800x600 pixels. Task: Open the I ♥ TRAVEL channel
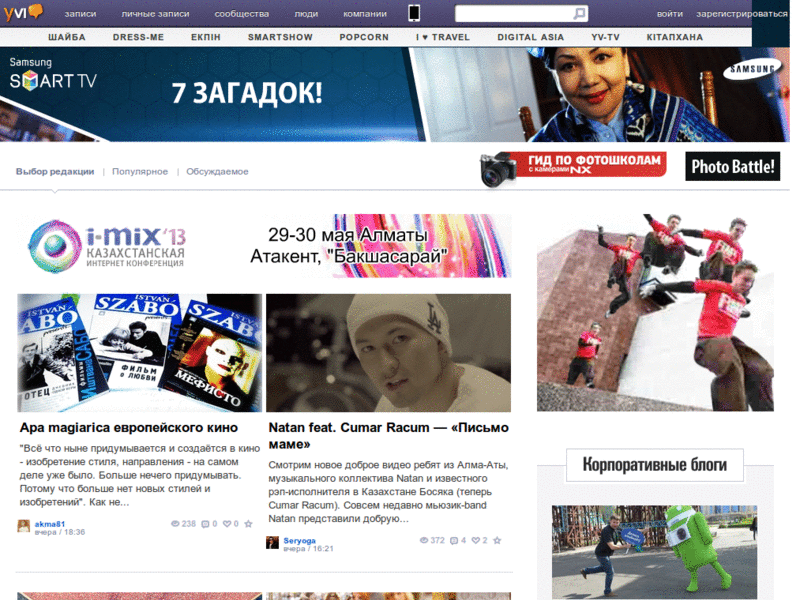(442, 37)
